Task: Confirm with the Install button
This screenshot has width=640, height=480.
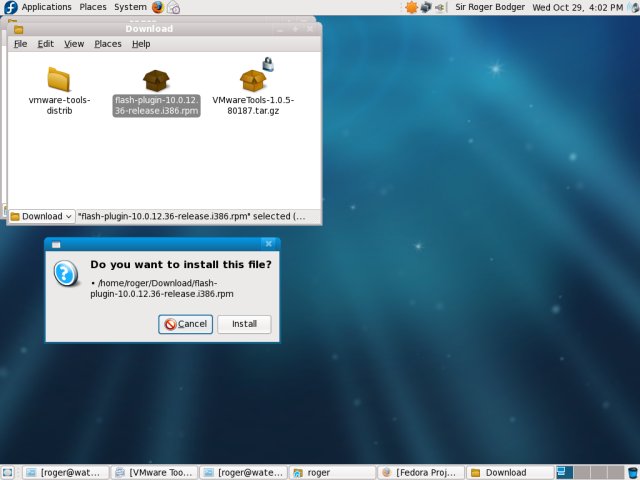Action: click(x=244, y=324)
